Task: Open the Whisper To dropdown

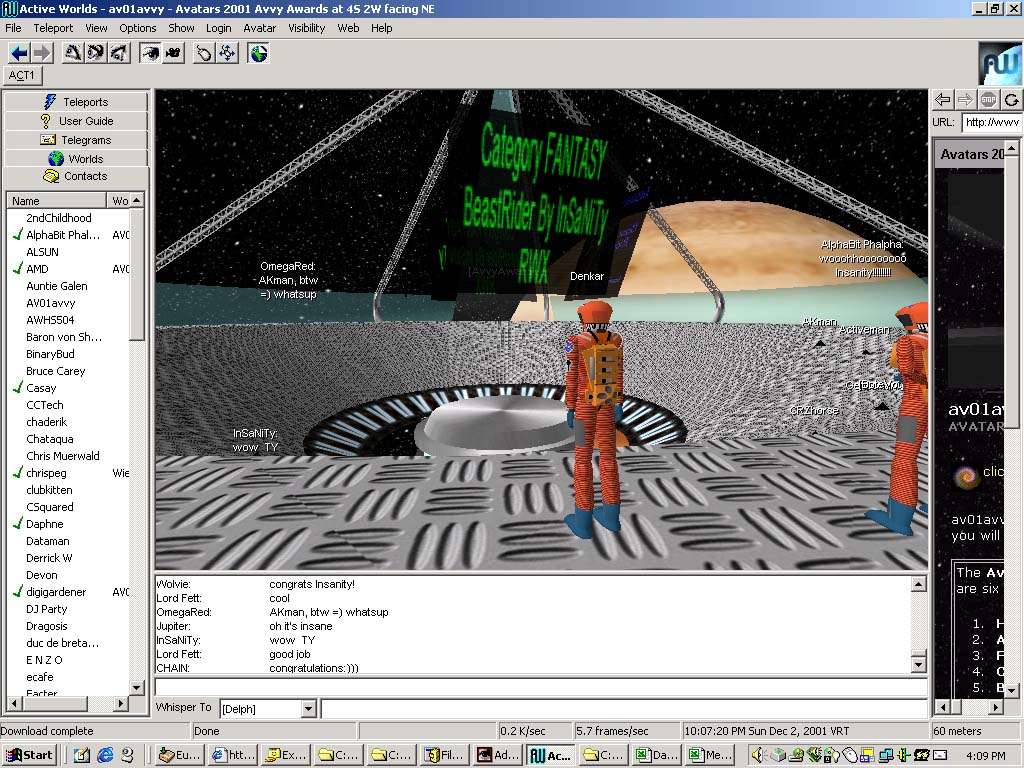Action: click(x=308, y=709)
